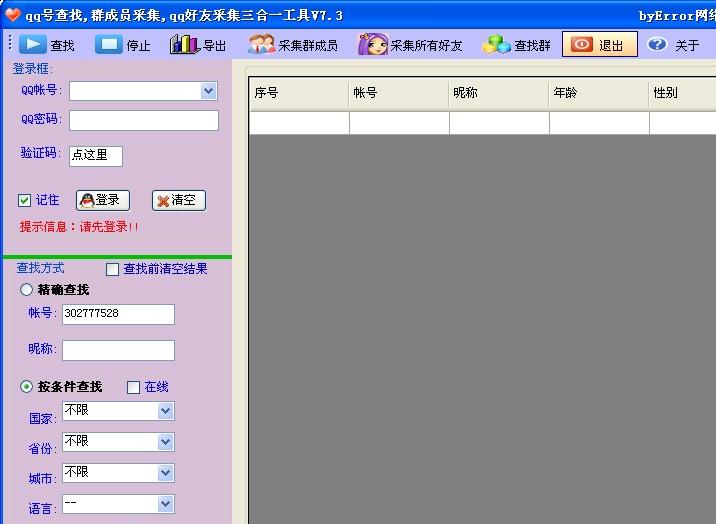Viewport: 716px width, 524px height.
Task: Click the 停止 toolbar label
Action: coord(138,46)
